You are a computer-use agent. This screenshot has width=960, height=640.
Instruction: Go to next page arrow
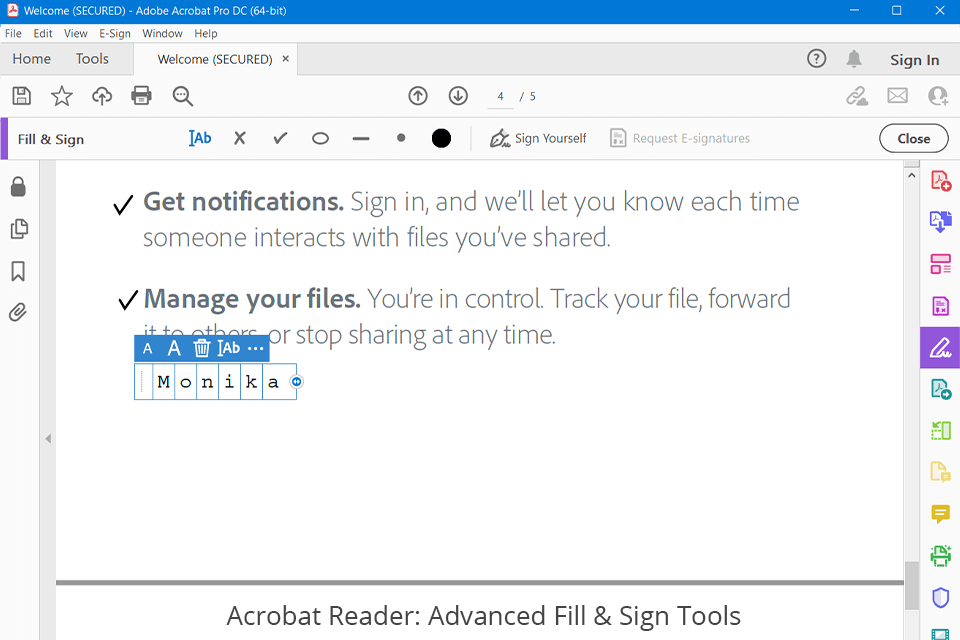(458, 96)
